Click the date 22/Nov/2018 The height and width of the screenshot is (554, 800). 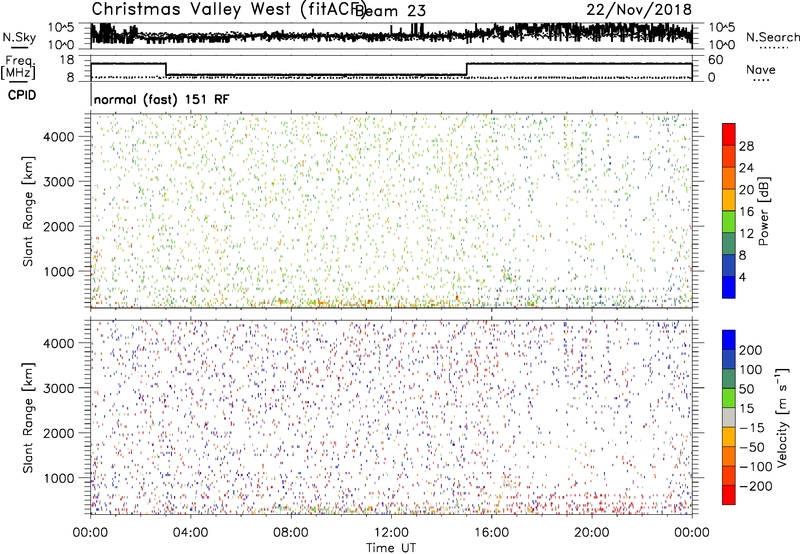pyautogui.click(x=639, y=10)
